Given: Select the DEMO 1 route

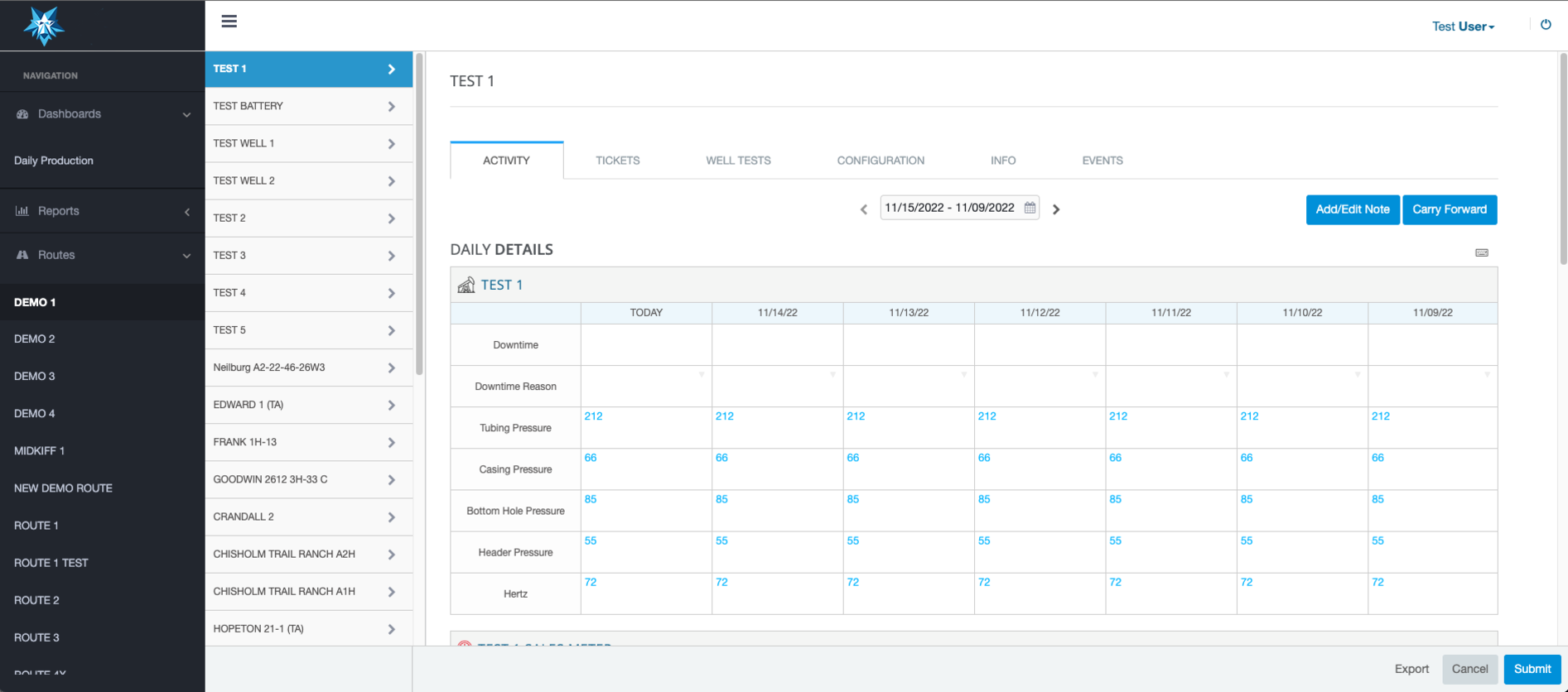Looking at the screenshot, I should 103,302.
